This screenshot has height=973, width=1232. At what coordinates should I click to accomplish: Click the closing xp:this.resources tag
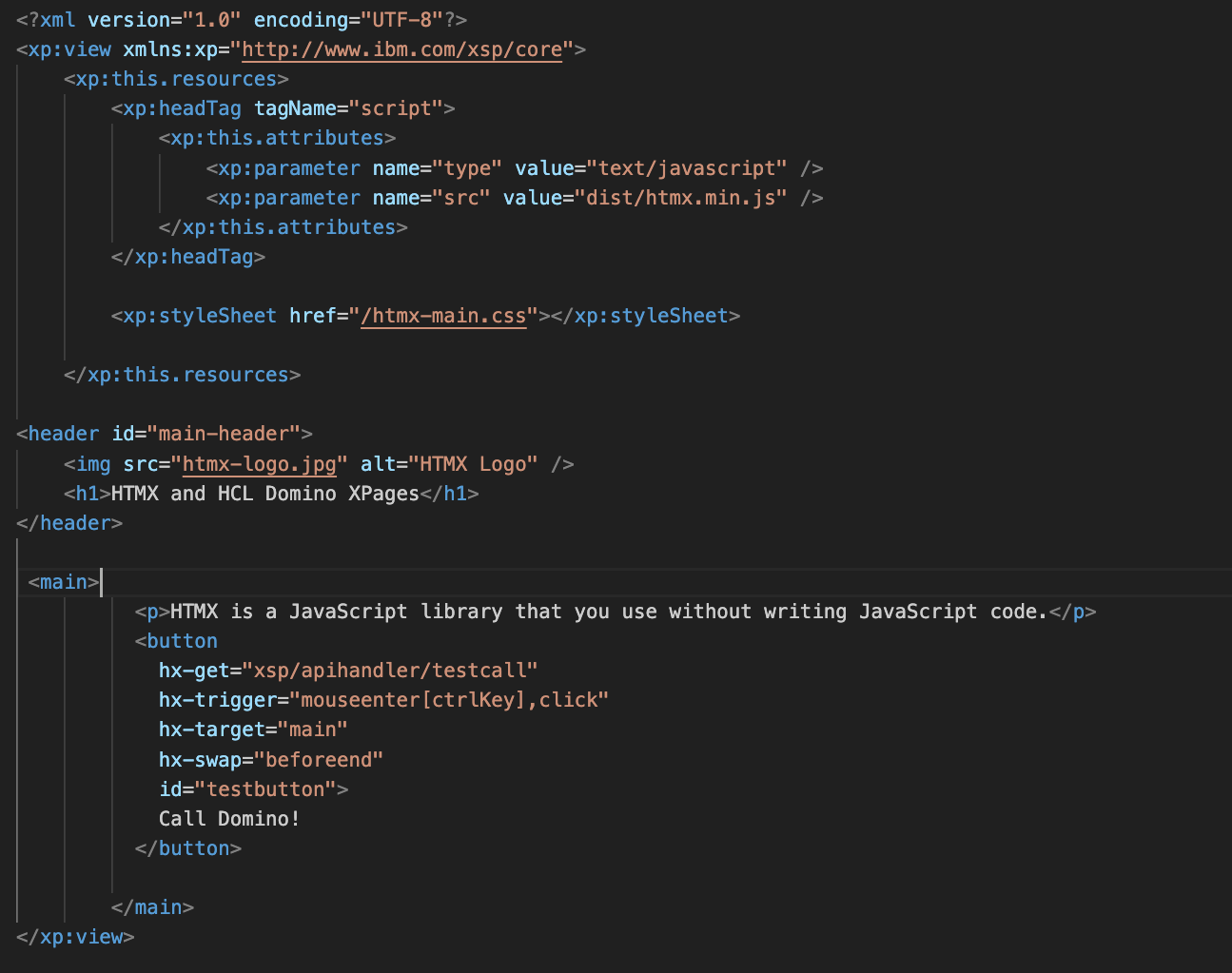[183, 375]
